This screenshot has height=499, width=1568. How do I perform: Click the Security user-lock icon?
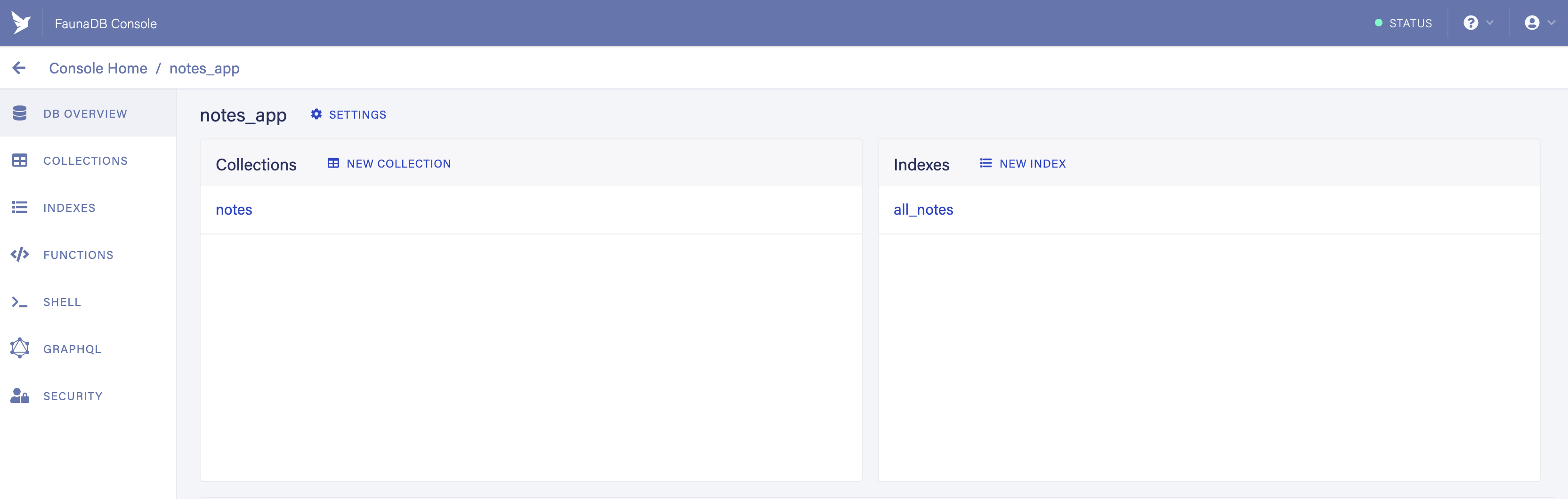pyautogui.click(x=19, y=396)
